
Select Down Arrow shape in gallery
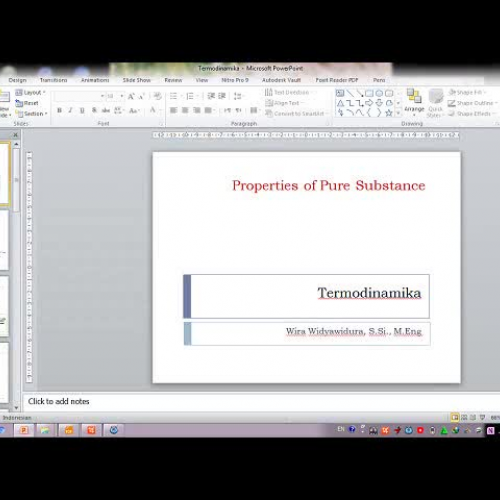(x=379, y=103)
